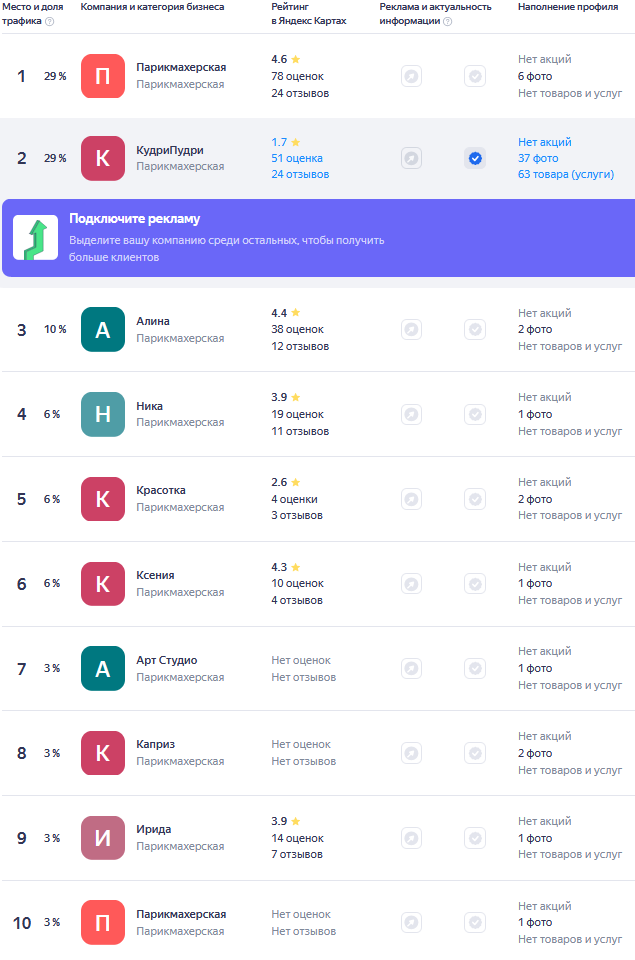635x960 pixels.
Task: Click the 'Рейтинг в Яндекс Картах' column header
Action: (309, 13)
